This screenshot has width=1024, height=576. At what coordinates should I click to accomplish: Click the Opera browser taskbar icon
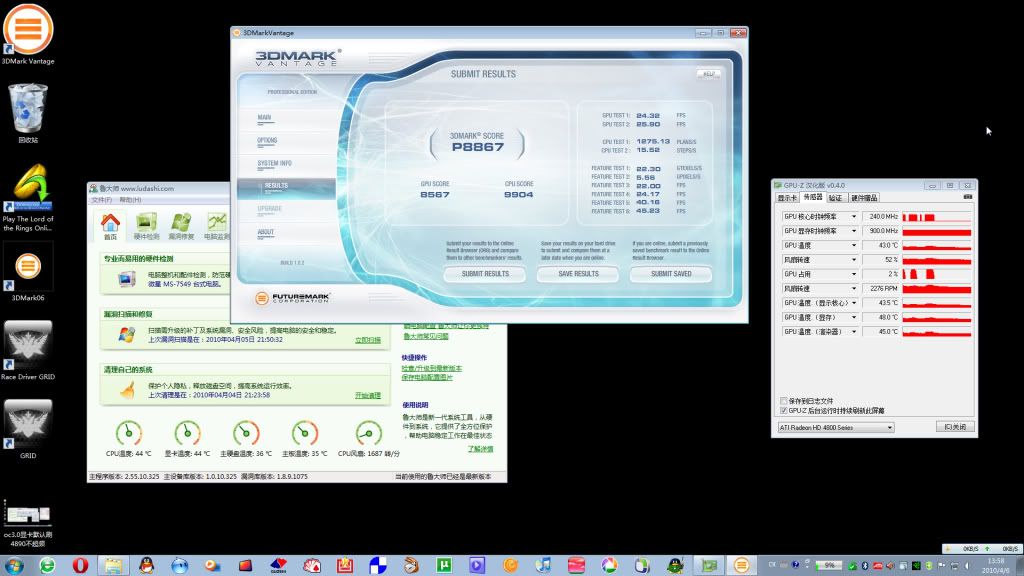click(x=80, y=565)
